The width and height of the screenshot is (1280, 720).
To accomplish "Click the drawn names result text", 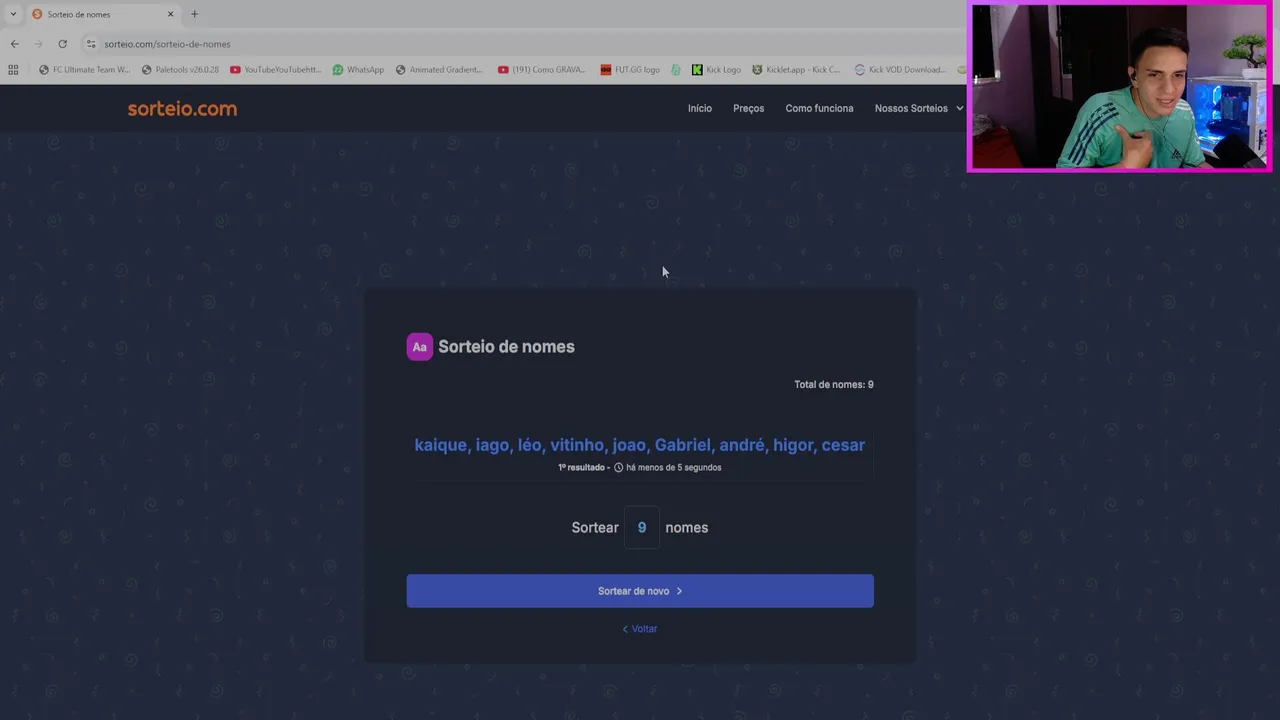I will pyautogui.click(x=640, y=445).
